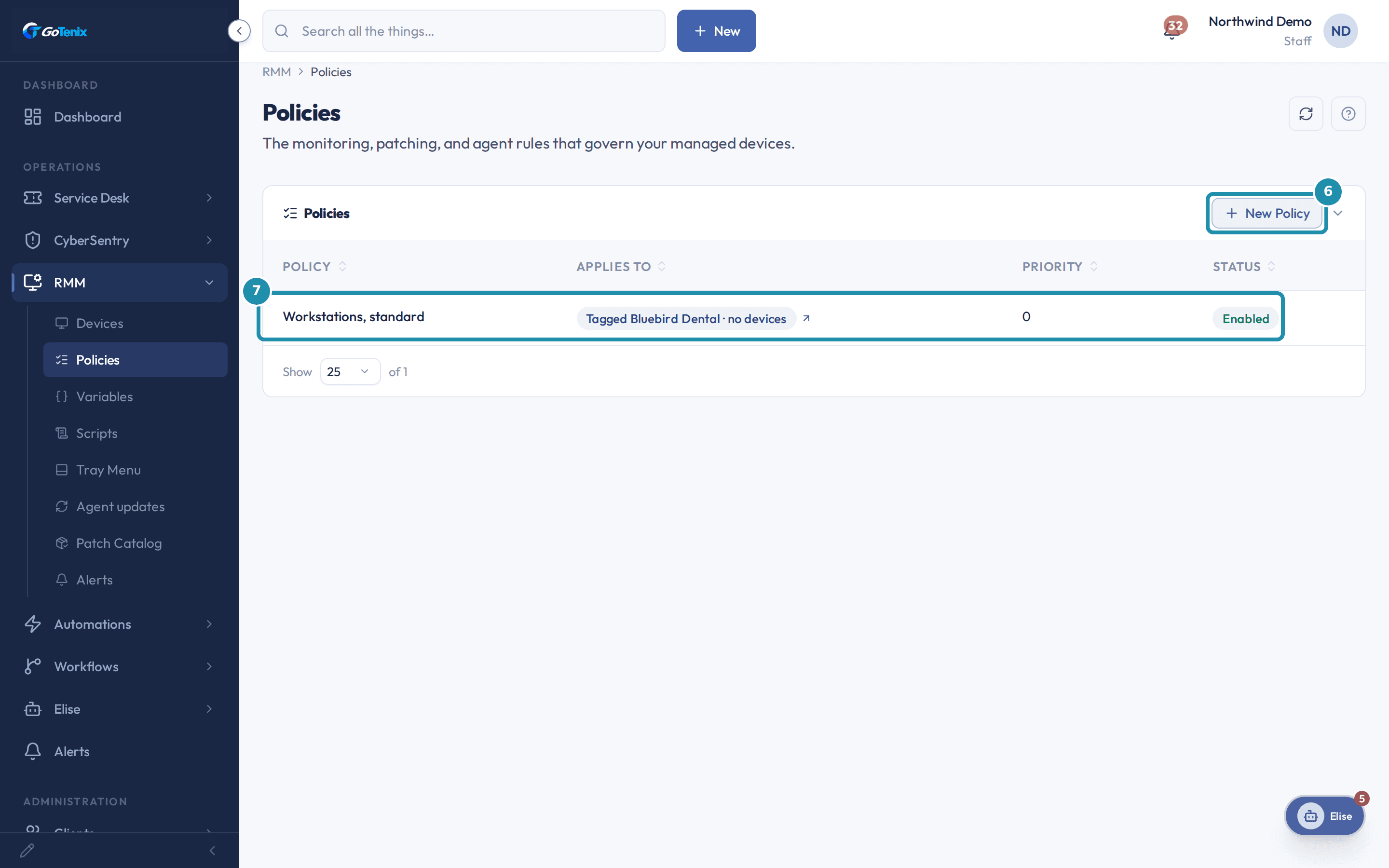This screenshot has width=1389, height=868.
Task: Go to Dashboard in the sidebar
Action: (x=120, y=117)
